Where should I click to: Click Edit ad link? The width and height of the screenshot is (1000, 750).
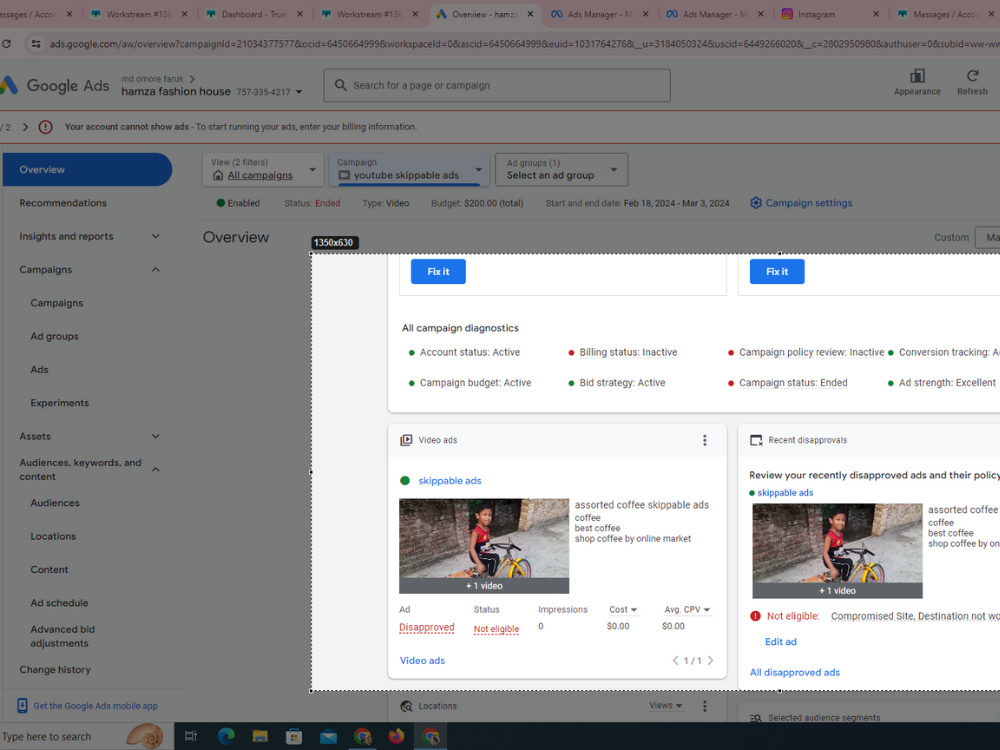tap(781, 642)
